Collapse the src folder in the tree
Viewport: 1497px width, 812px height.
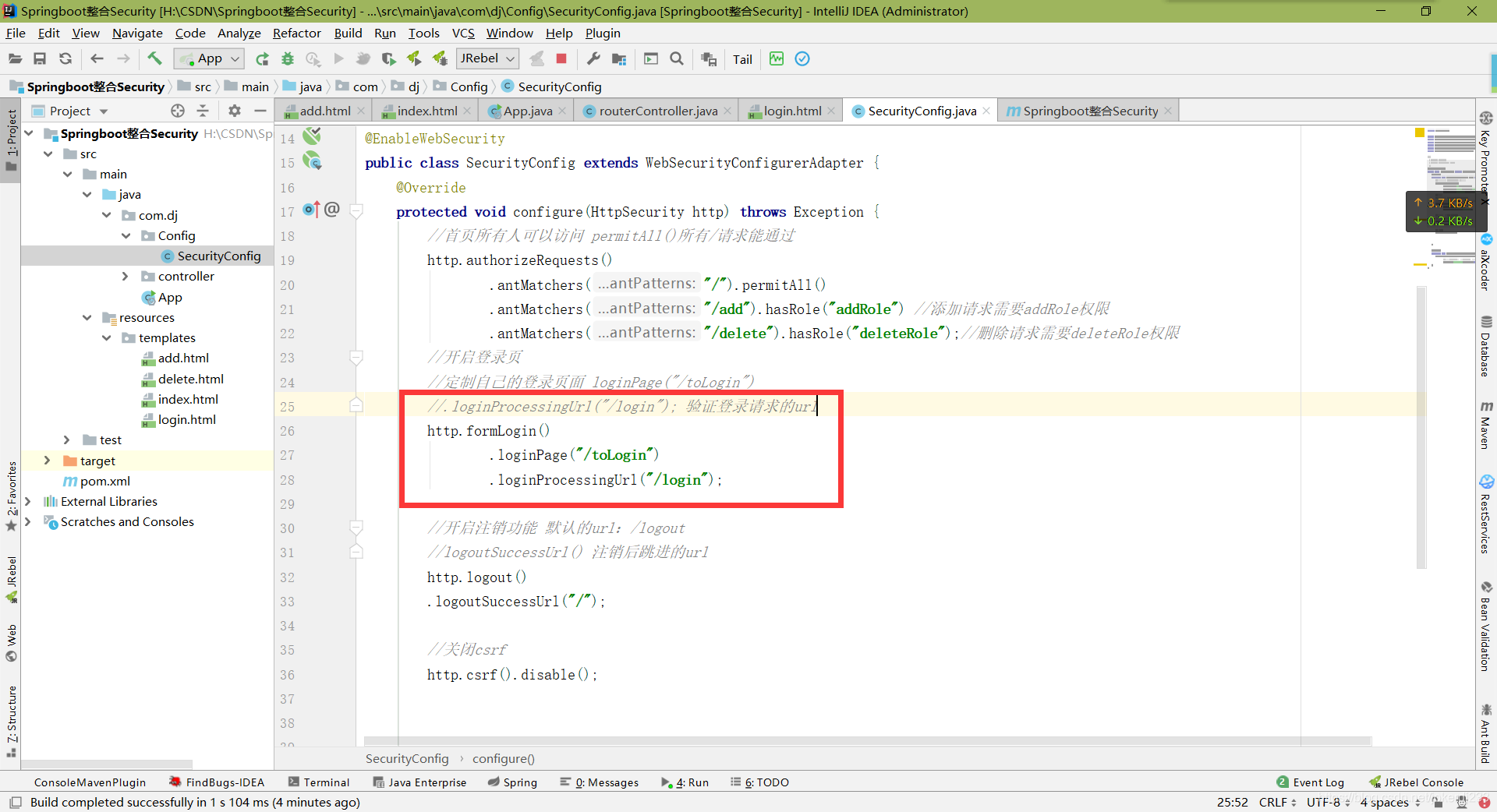(x=48, y=154)
